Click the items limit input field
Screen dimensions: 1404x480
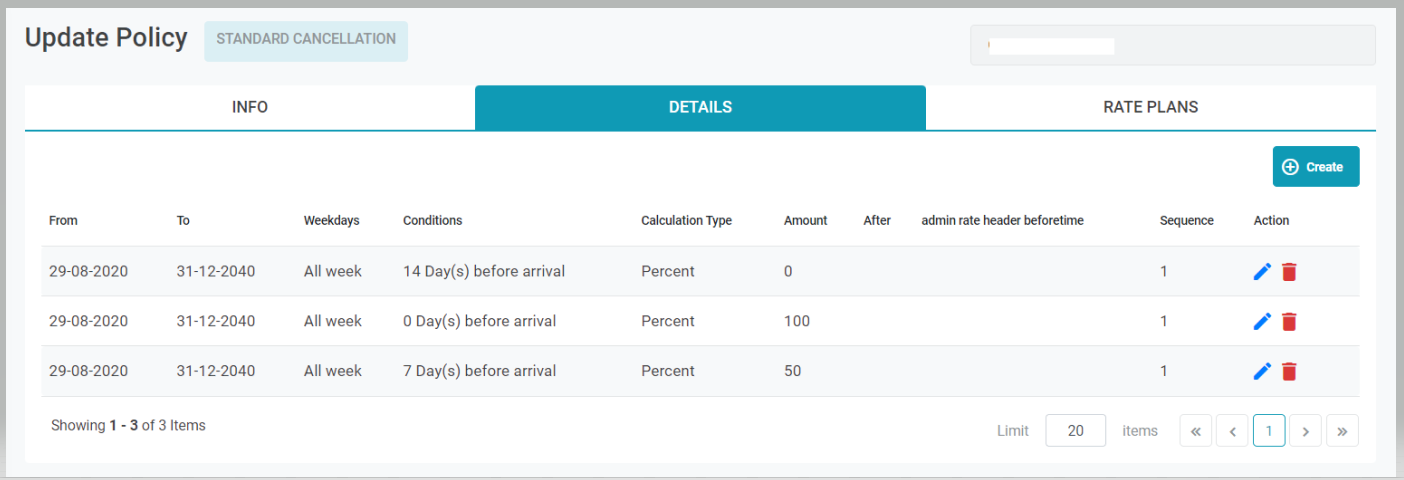pos(1075,431)
